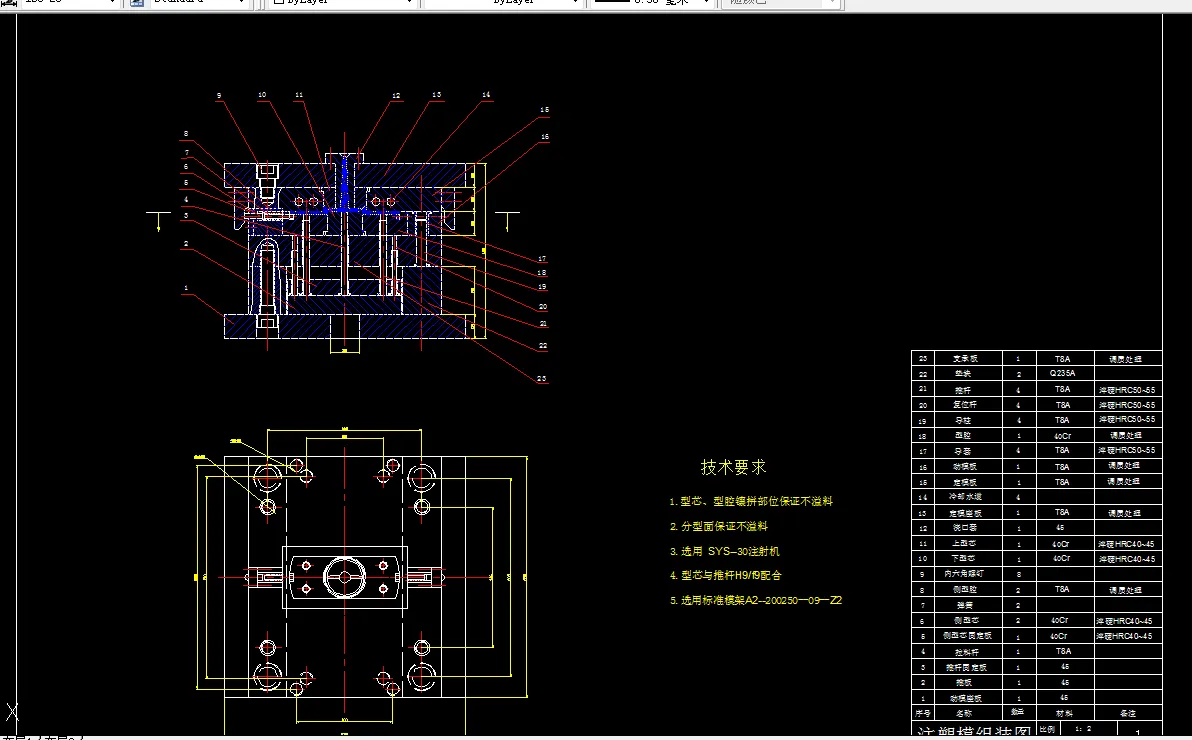Click 浇口套 in parts list row 12
The image size is (1192, 740).
point(965,528)
